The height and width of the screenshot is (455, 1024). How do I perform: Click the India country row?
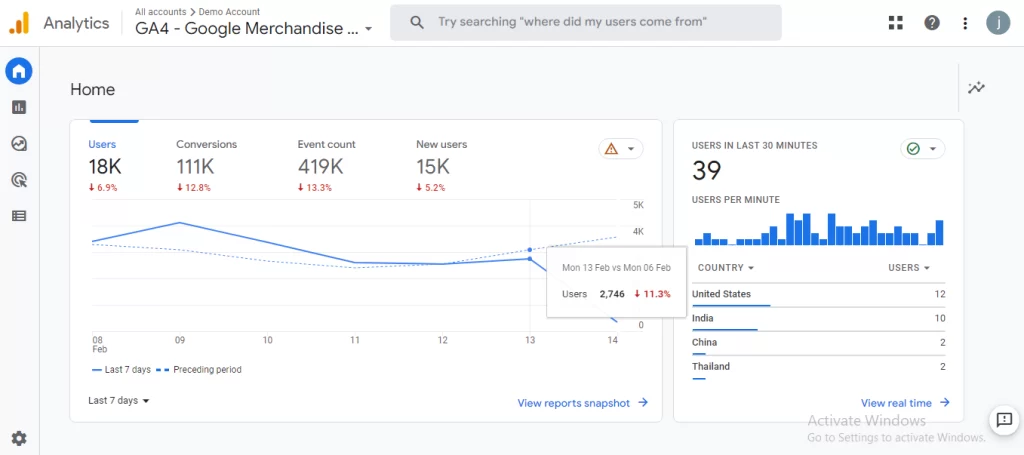click(x=818, y=319)
